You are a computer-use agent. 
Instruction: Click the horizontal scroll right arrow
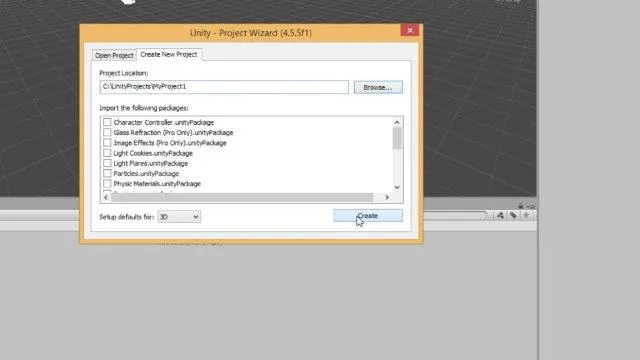pyautogui.click(x=387, y=198)
